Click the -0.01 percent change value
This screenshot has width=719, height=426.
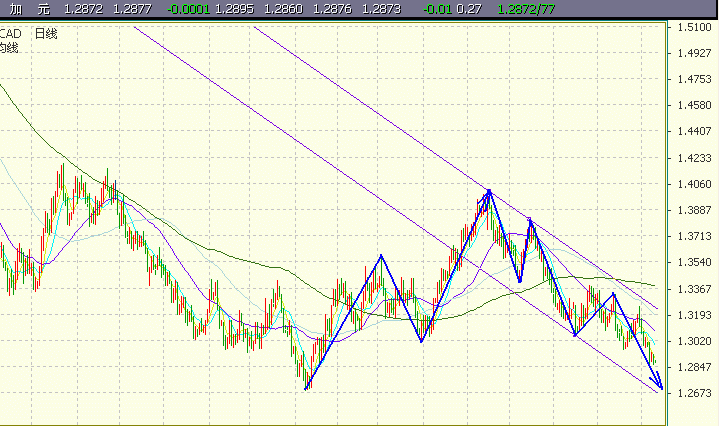pos(437,9)
